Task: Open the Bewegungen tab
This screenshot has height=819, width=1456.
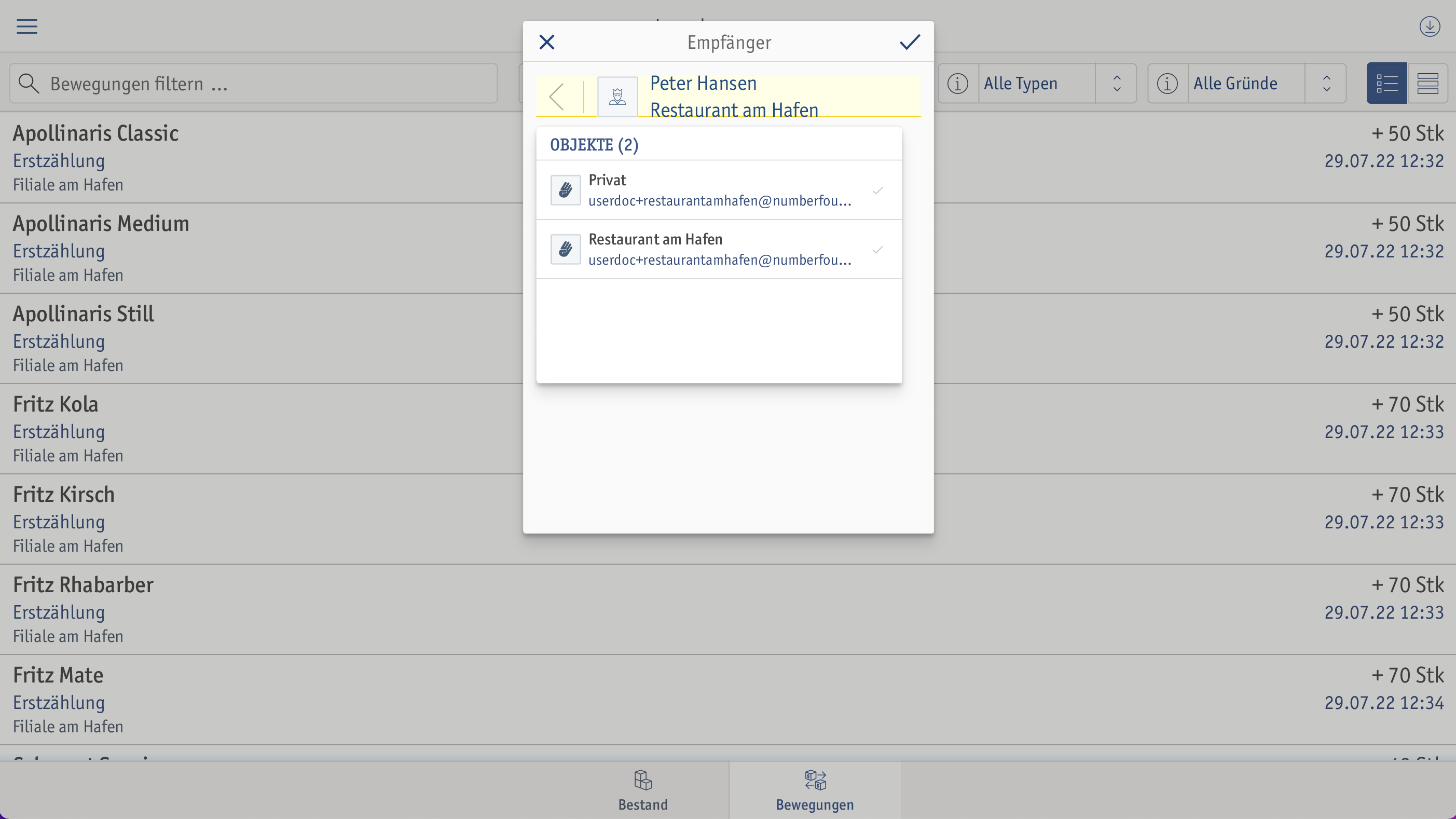Action: click(x=815, y=790)
